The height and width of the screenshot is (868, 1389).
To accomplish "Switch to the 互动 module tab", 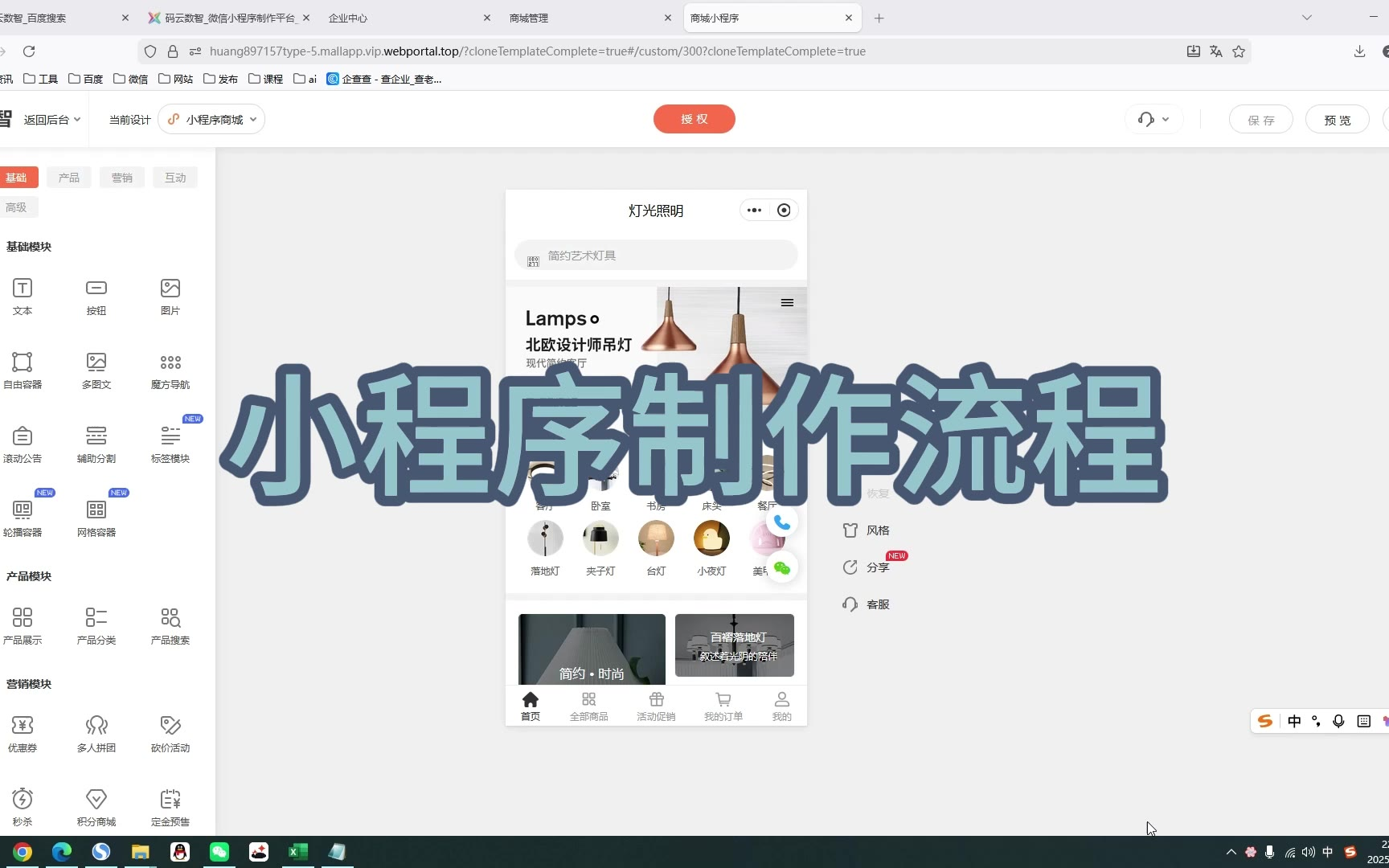I will pos(175,178).
